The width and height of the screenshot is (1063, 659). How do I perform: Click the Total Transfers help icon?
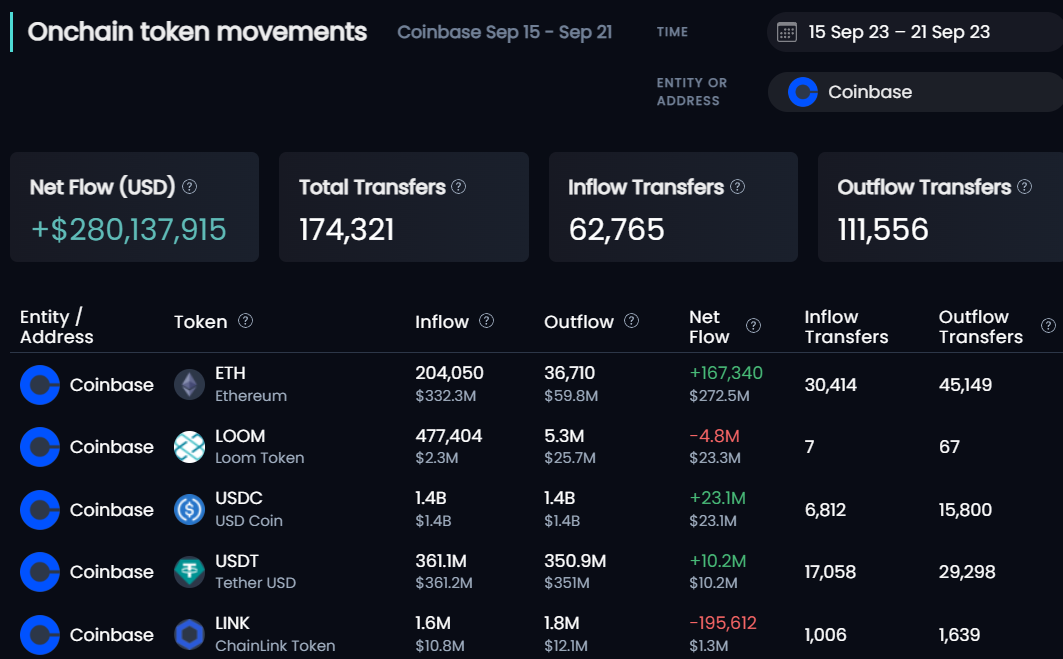click(x=459, y=186)
